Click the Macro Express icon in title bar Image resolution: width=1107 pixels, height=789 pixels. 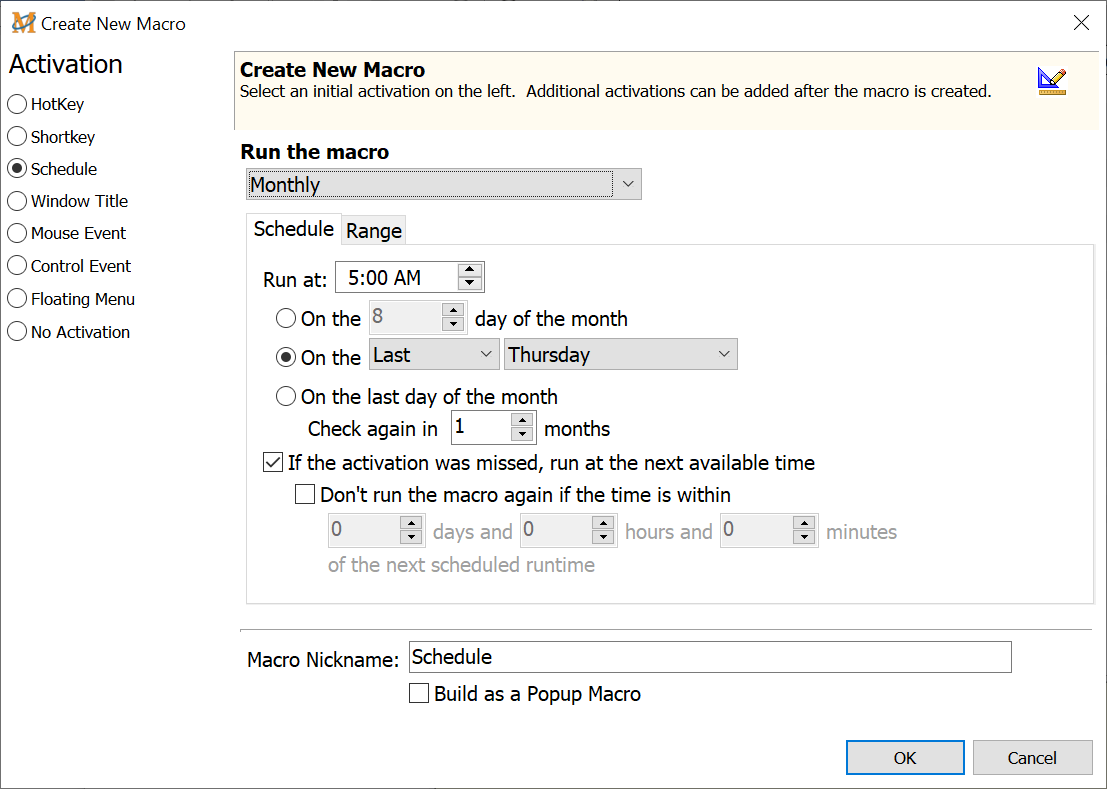pyautogui.click(x=23, y=23)
